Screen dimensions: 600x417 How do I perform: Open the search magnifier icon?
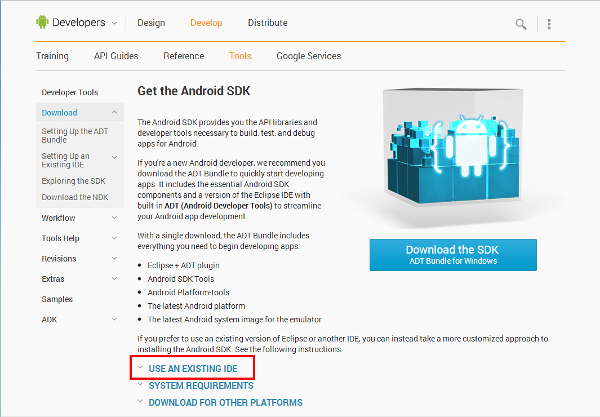pos(520,24)
